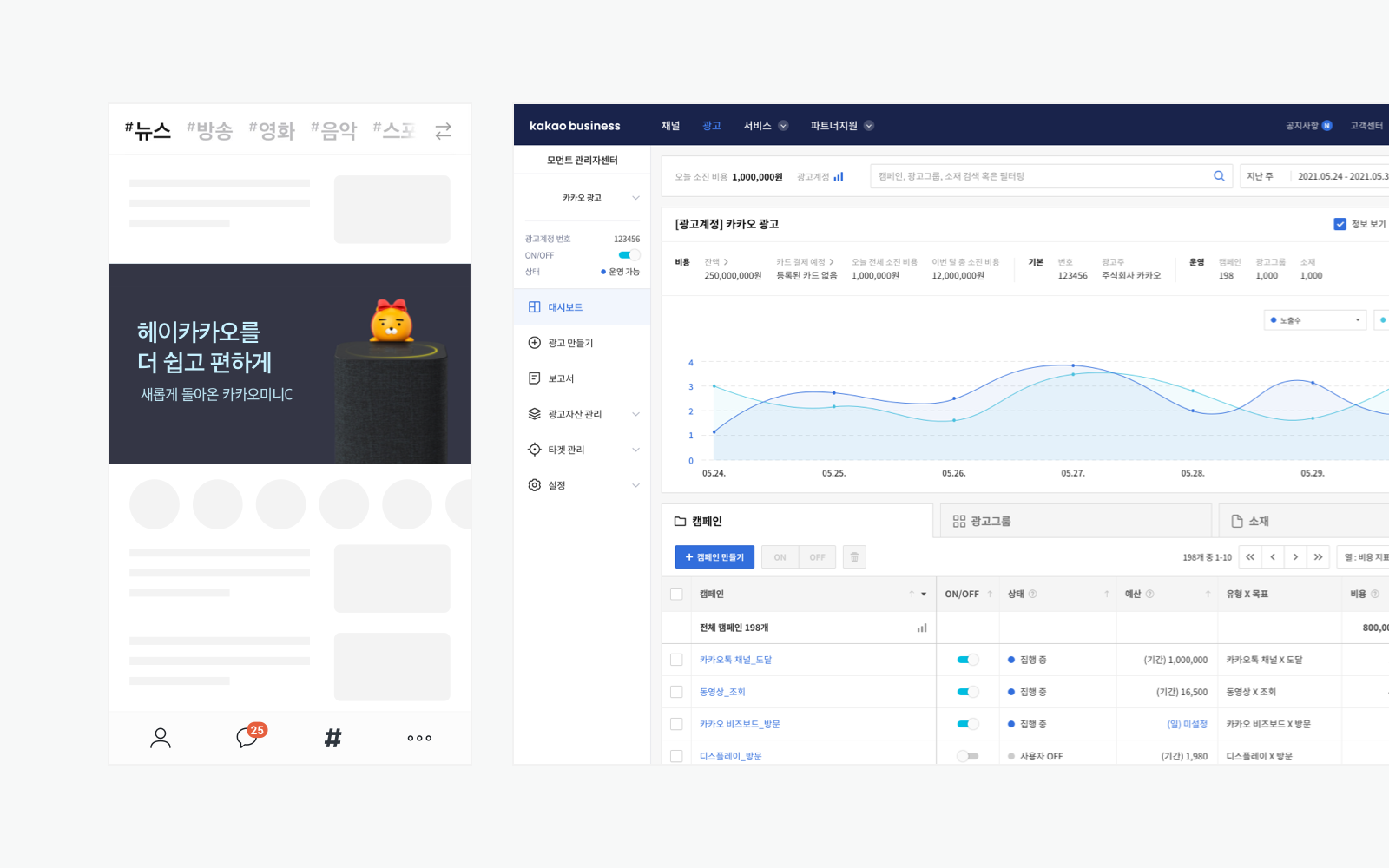Click the trash delete icon in campaign toolbar
Screen dimensions: 1389x868
pos(854,557)
